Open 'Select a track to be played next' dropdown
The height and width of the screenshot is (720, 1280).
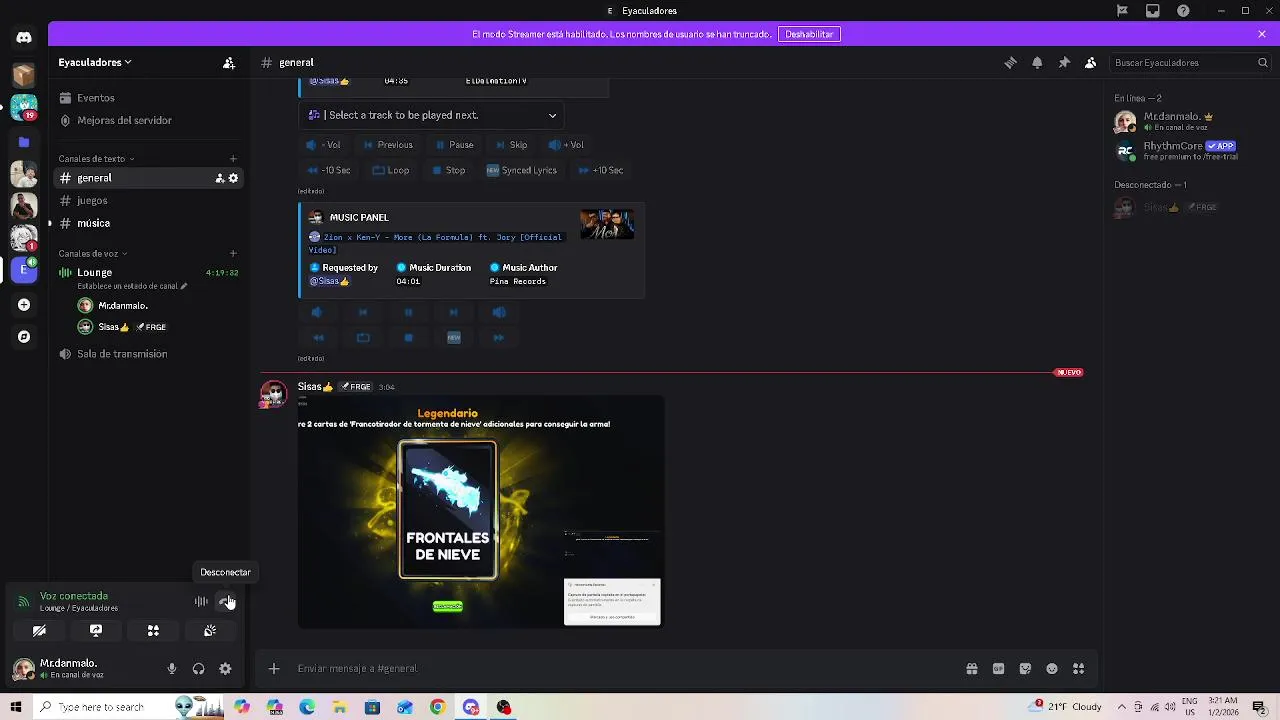pos(431,115)
